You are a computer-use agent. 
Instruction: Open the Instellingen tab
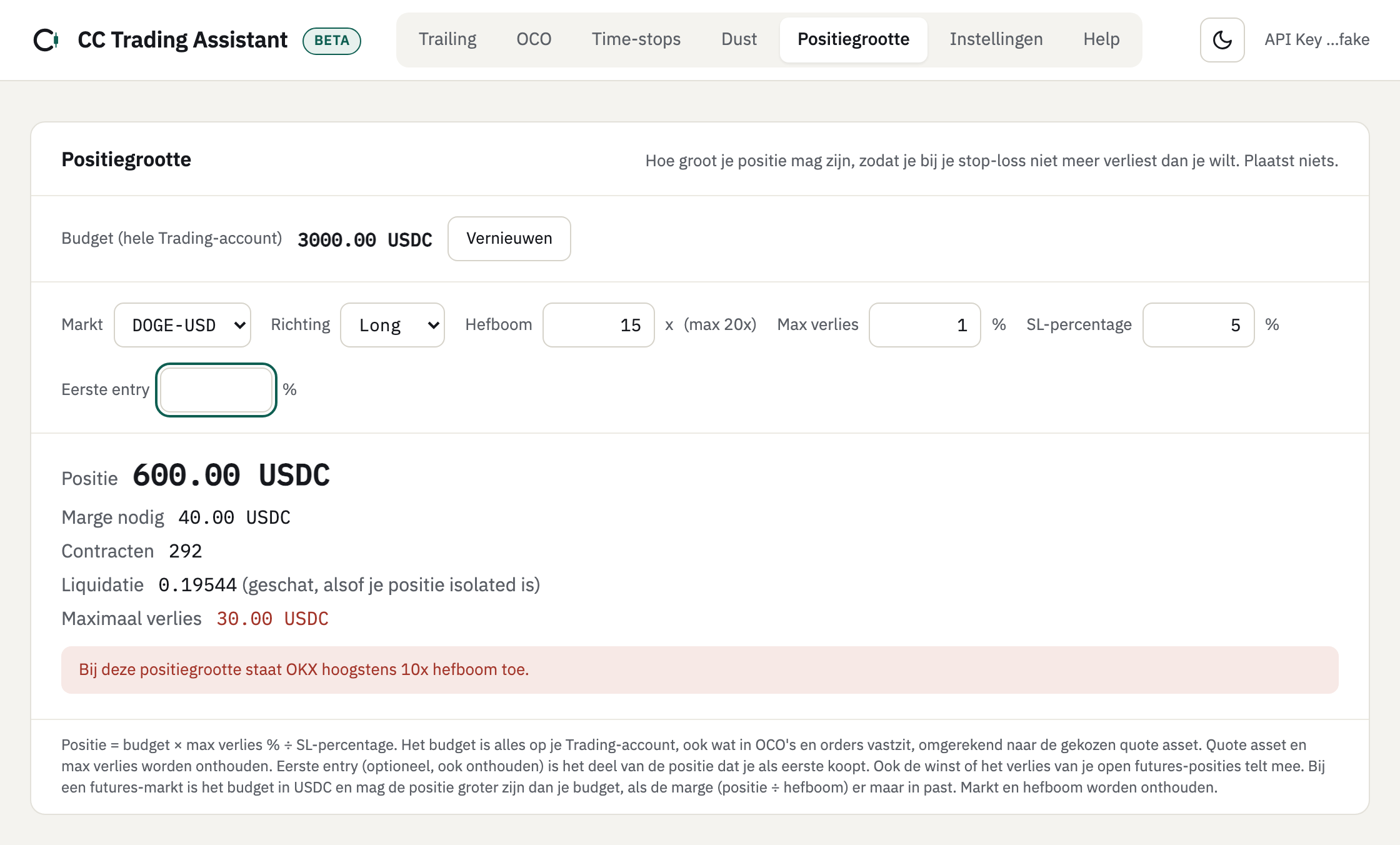coord(996,39)
